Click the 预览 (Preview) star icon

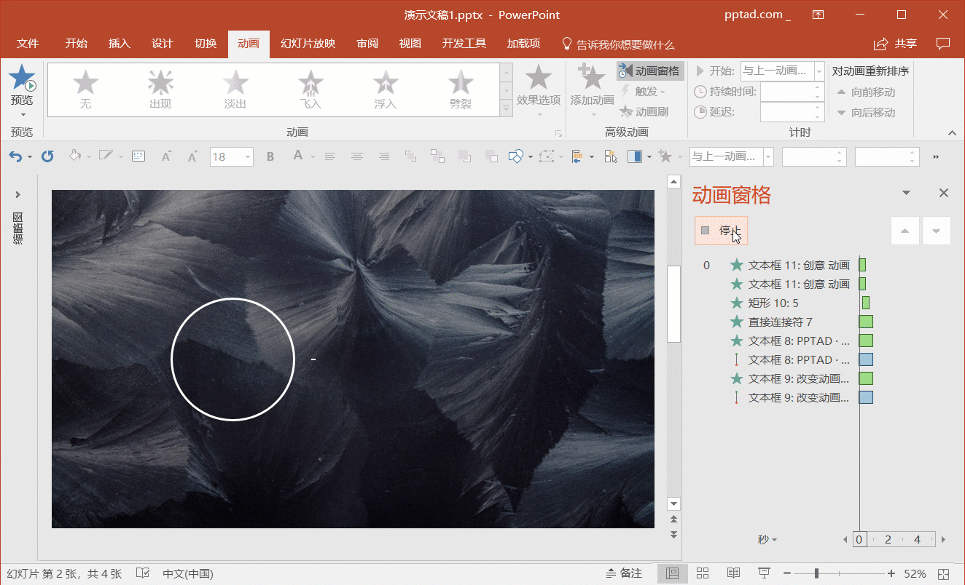[22, 80]
